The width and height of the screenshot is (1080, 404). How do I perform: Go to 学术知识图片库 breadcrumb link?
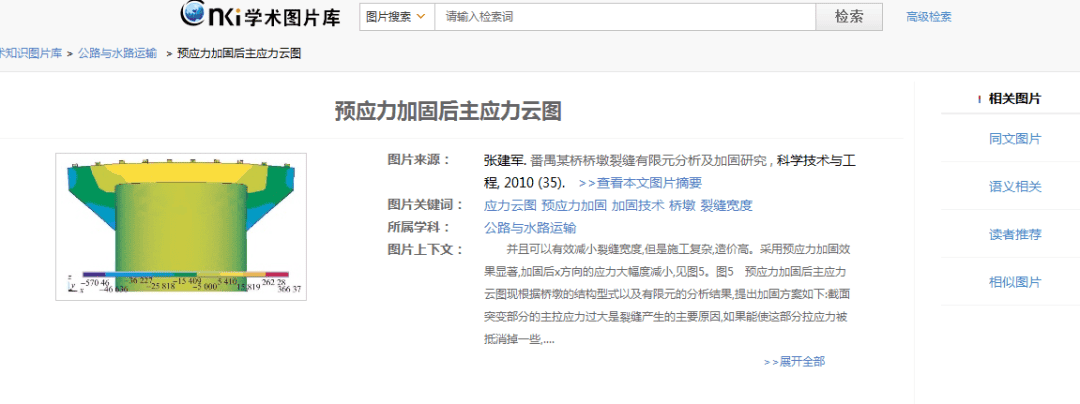pyautogui.click(x=30, y=53)
